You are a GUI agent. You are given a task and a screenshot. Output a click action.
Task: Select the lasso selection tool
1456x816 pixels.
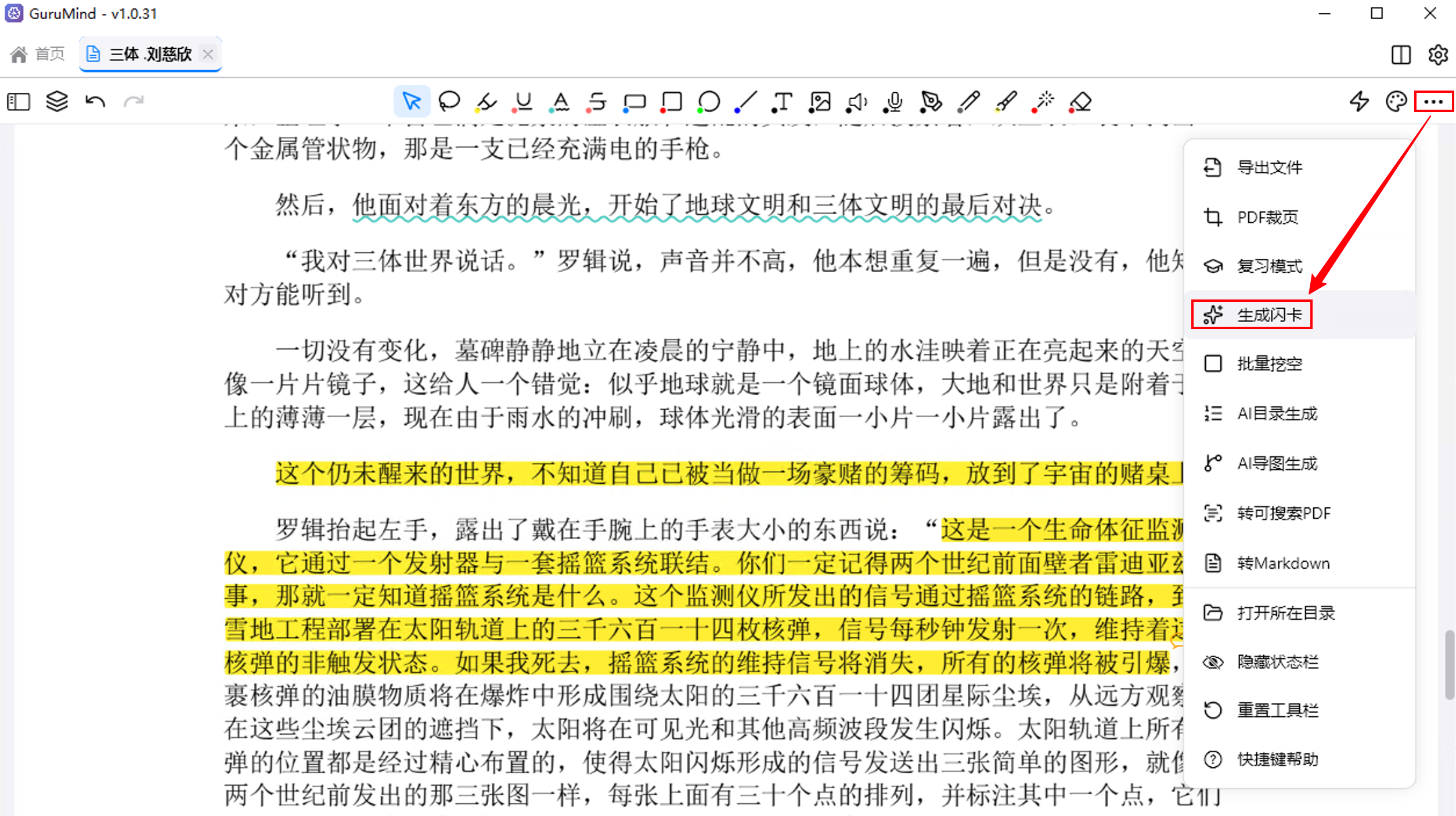click(x=449, y=102)
